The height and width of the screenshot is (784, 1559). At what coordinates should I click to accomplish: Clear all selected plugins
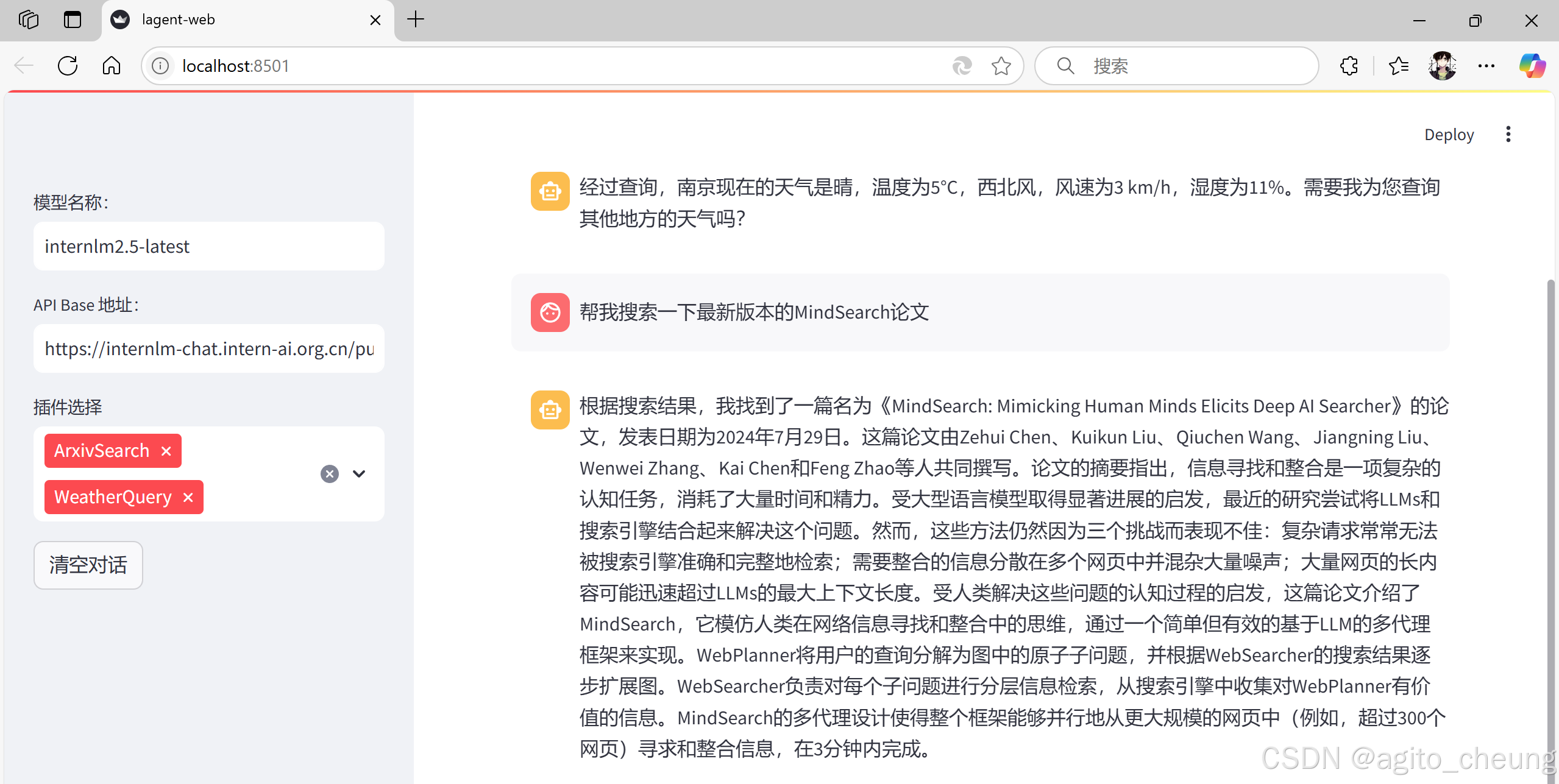pos(330,474)
